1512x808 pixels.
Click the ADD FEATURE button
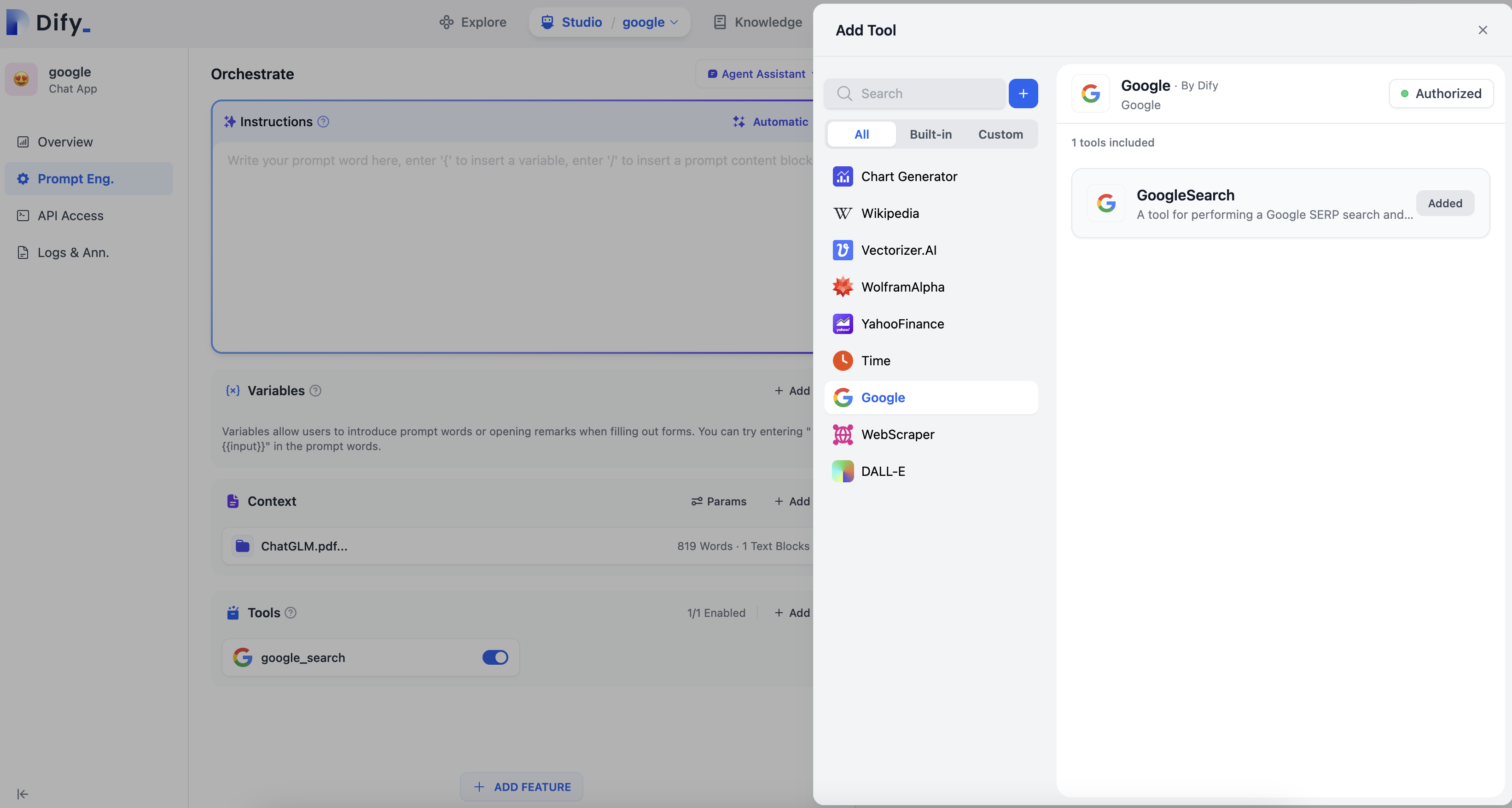pyautogui.click(x=521, y=786)
